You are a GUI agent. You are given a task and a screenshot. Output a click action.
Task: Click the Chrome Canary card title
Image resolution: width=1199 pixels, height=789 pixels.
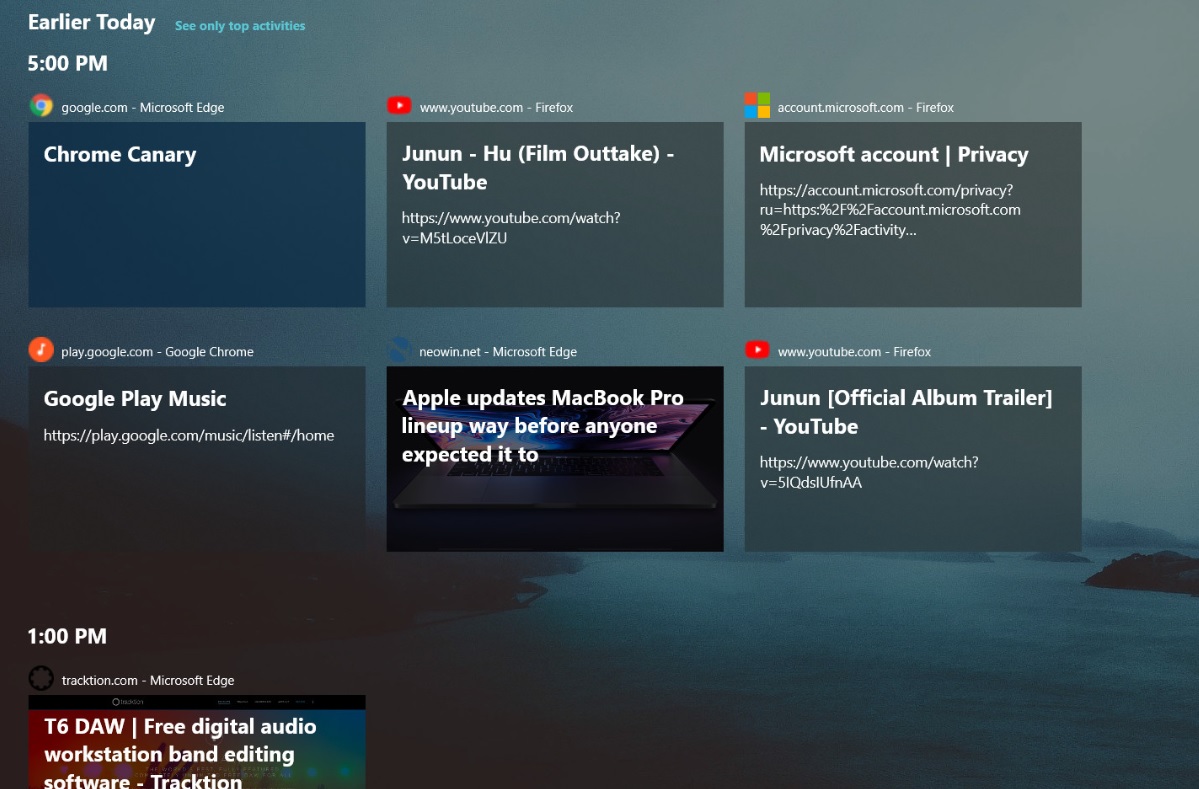[x=120, y=154]
